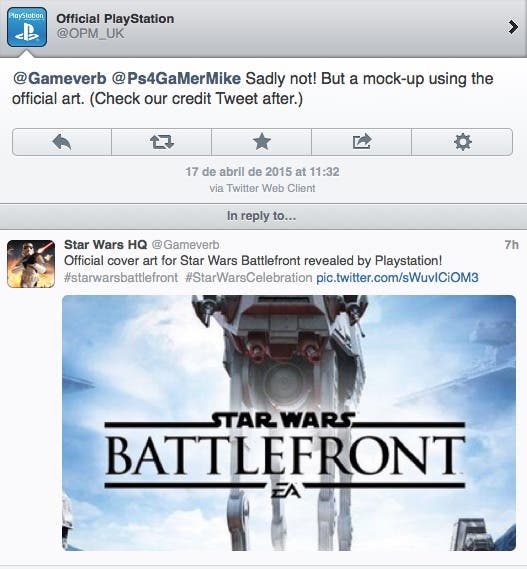This screenshot has height=569, width=527.
Task: Click the tweet timestamp 17 de abril
Action: click(262, 172)
